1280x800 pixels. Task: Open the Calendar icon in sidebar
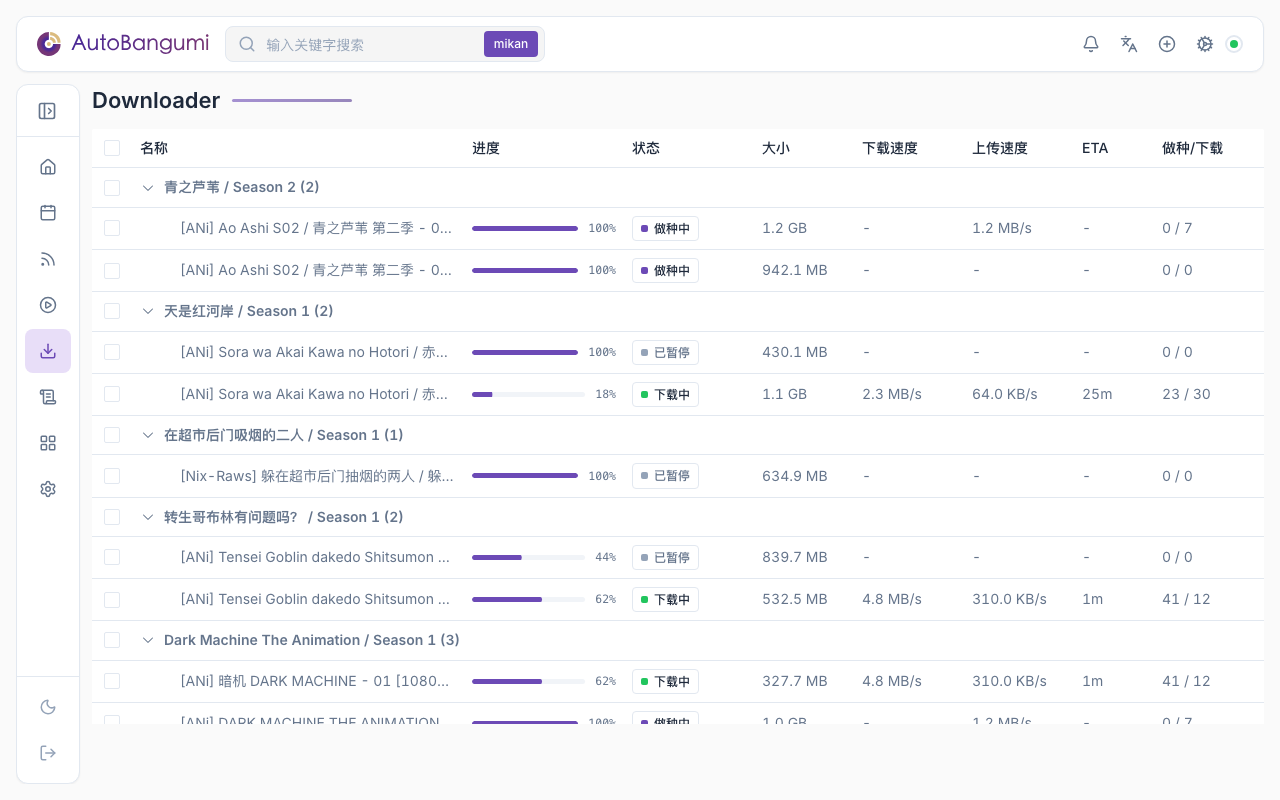point(48,213)
